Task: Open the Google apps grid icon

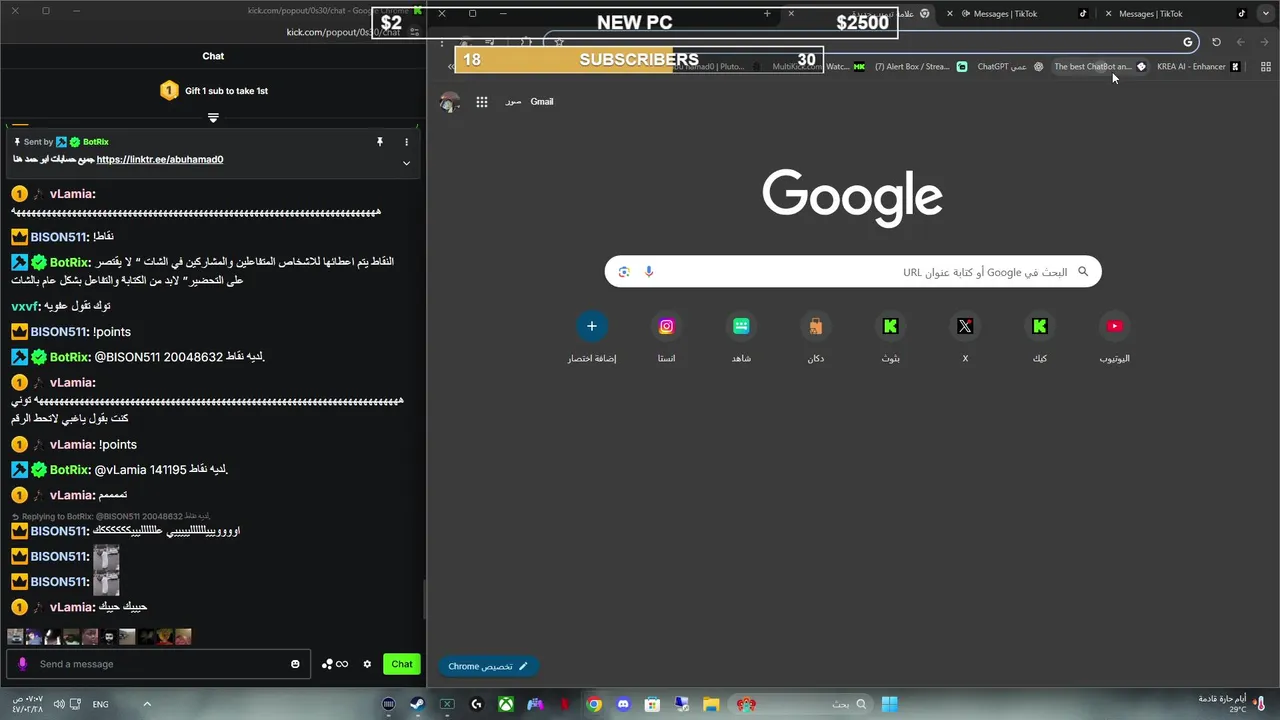Action: click(482, 102)
